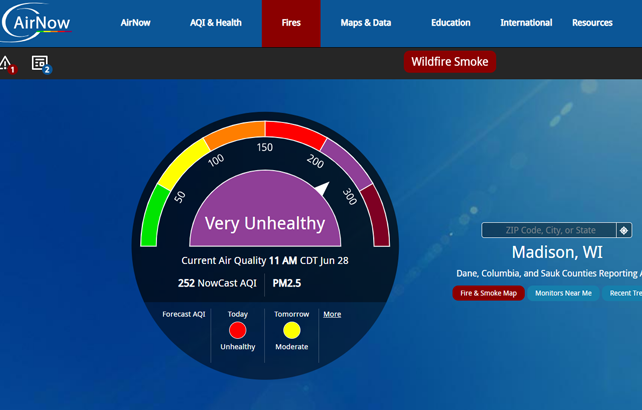
Task: Open the announcements news icon
Action: [x=40, y=63]
